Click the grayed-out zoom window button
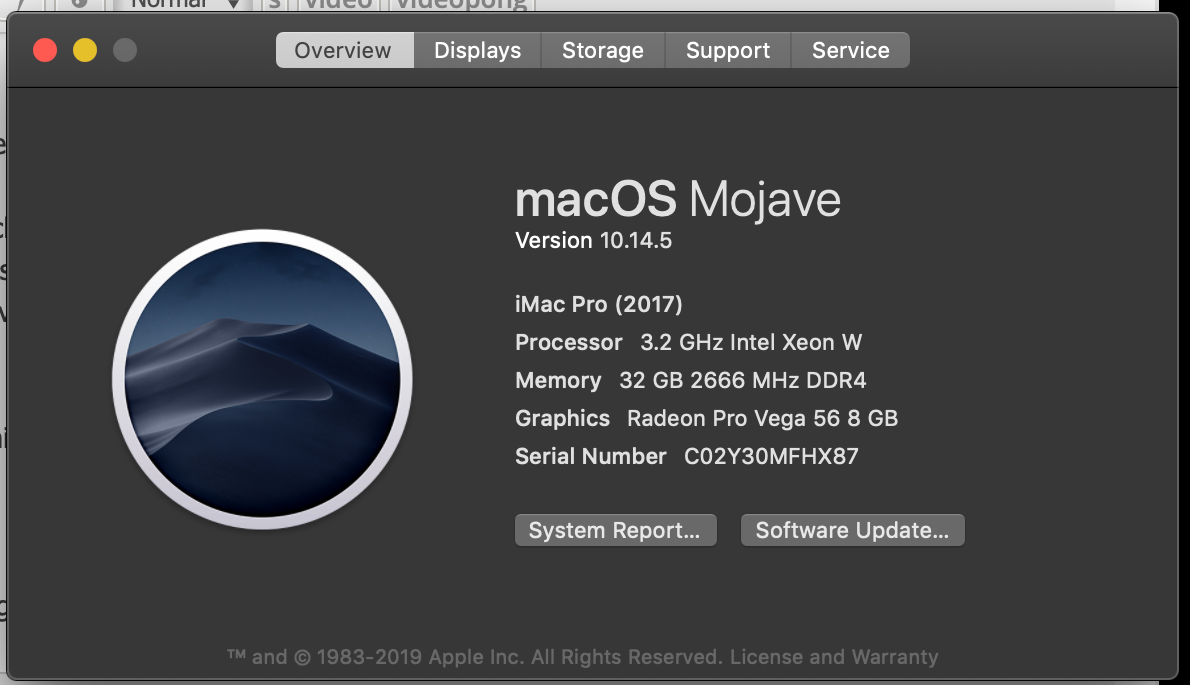The height and width of the screenshot is (685, 1190). click(x=125, y=50)
